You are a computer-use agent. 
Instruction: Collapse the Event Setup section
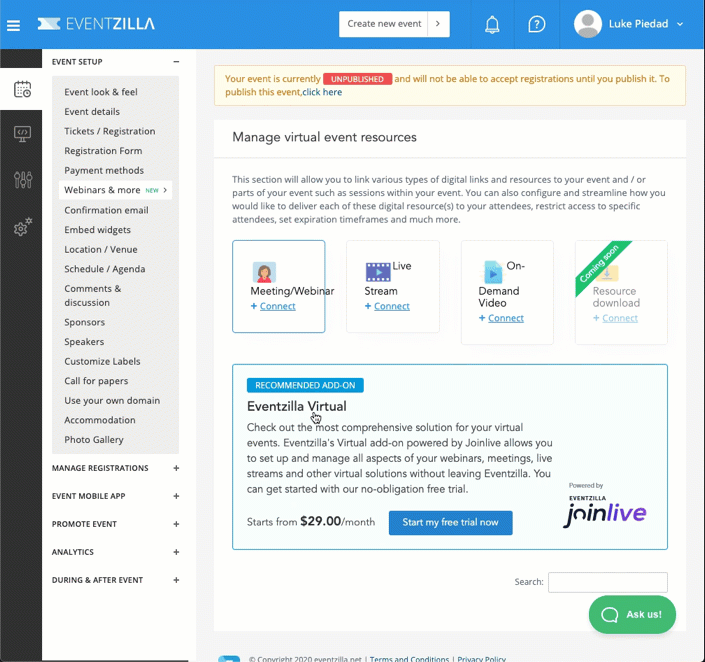pyautogui.click(x=176, y=62)
